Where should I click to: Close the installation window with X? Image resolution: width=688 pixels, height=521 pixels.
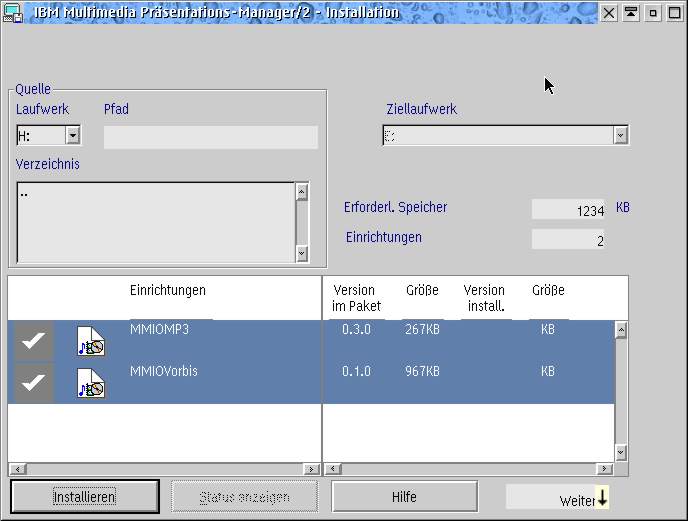point(609,13)
